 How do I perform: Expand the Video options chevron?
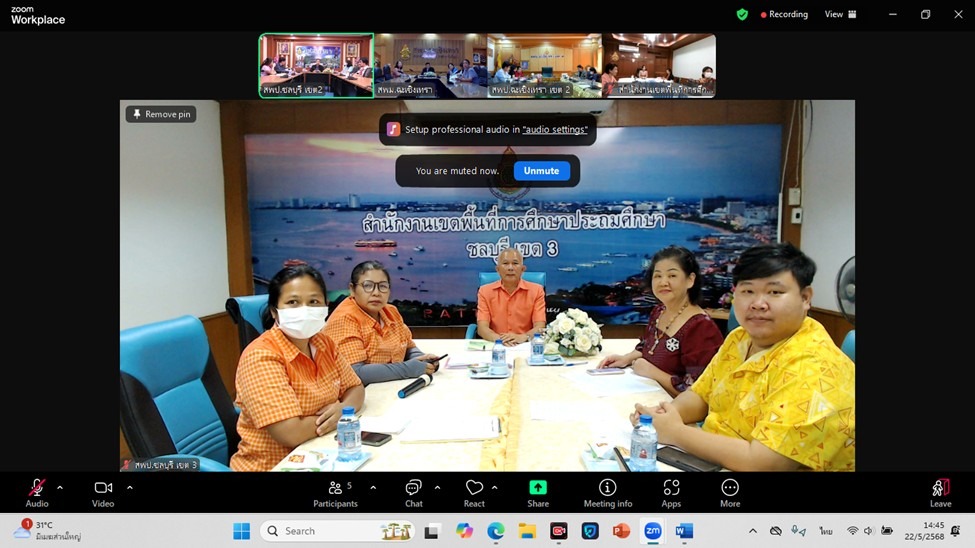coord(129,488)
